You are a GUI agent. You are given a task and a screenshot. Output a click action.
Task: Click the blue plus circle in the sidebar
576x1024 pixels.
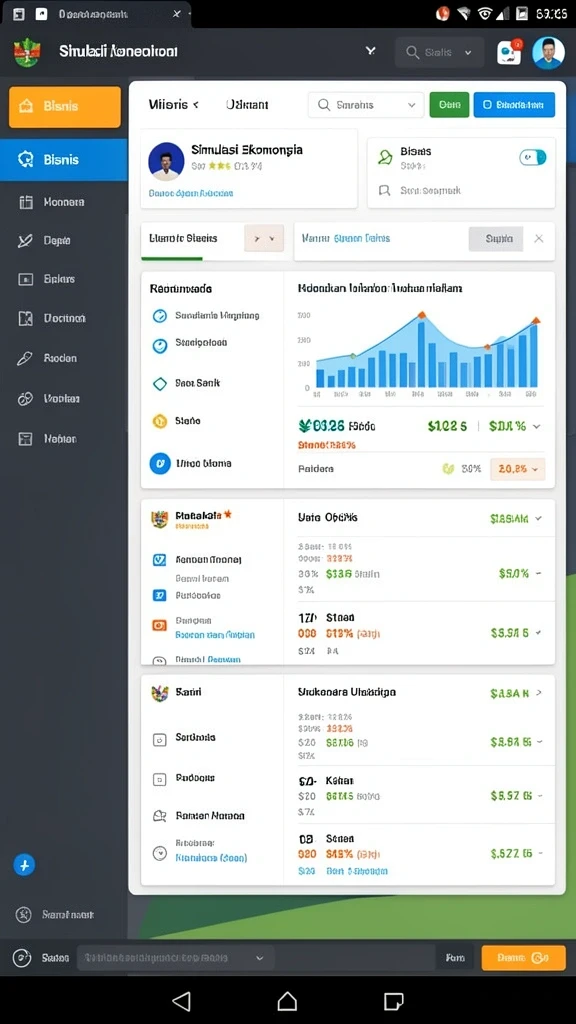point(24,865)
